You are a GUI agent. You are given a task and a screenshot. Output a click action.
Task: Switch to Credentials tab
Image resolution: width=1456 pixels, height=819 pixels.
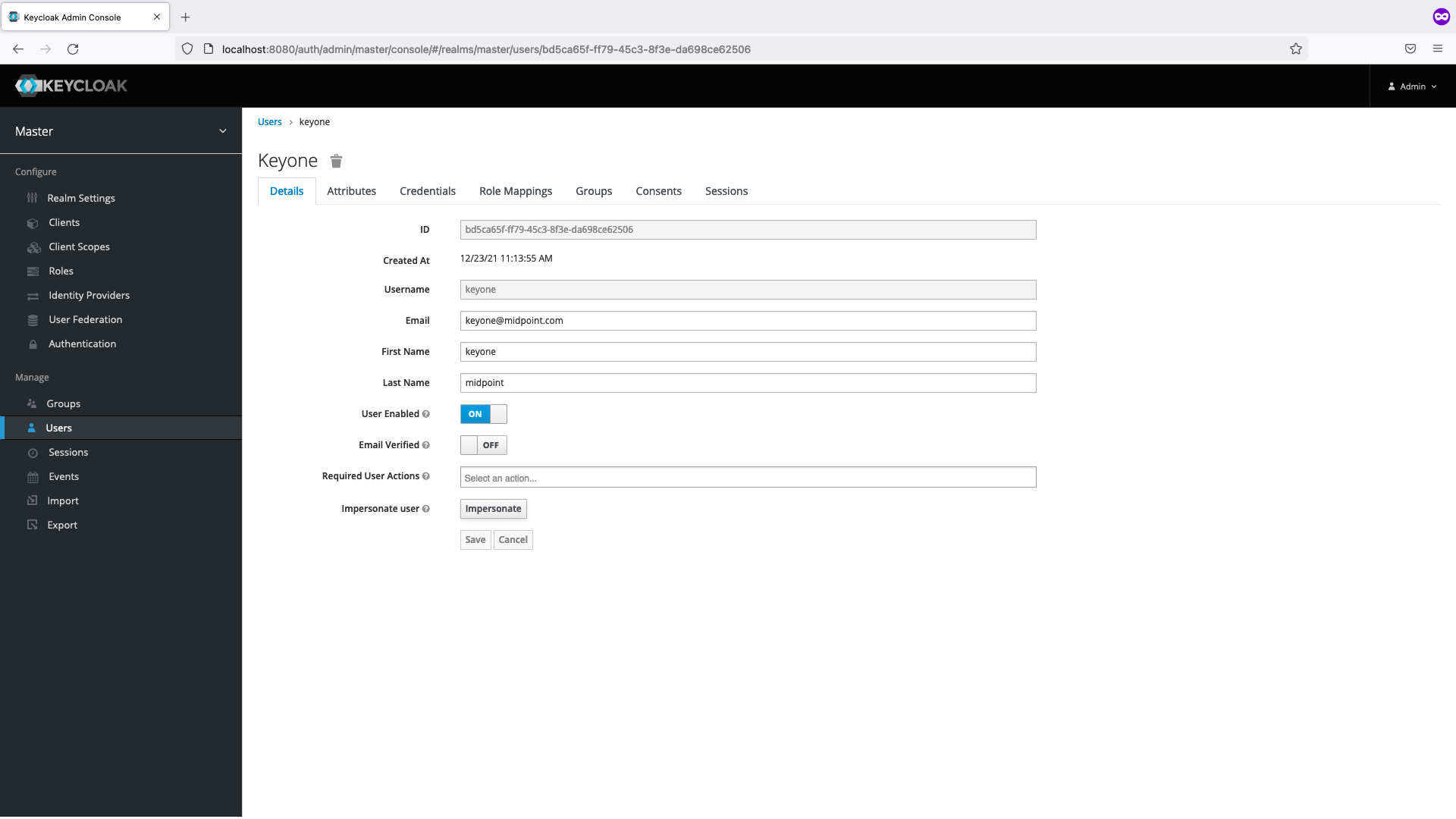tap(428, 191)
